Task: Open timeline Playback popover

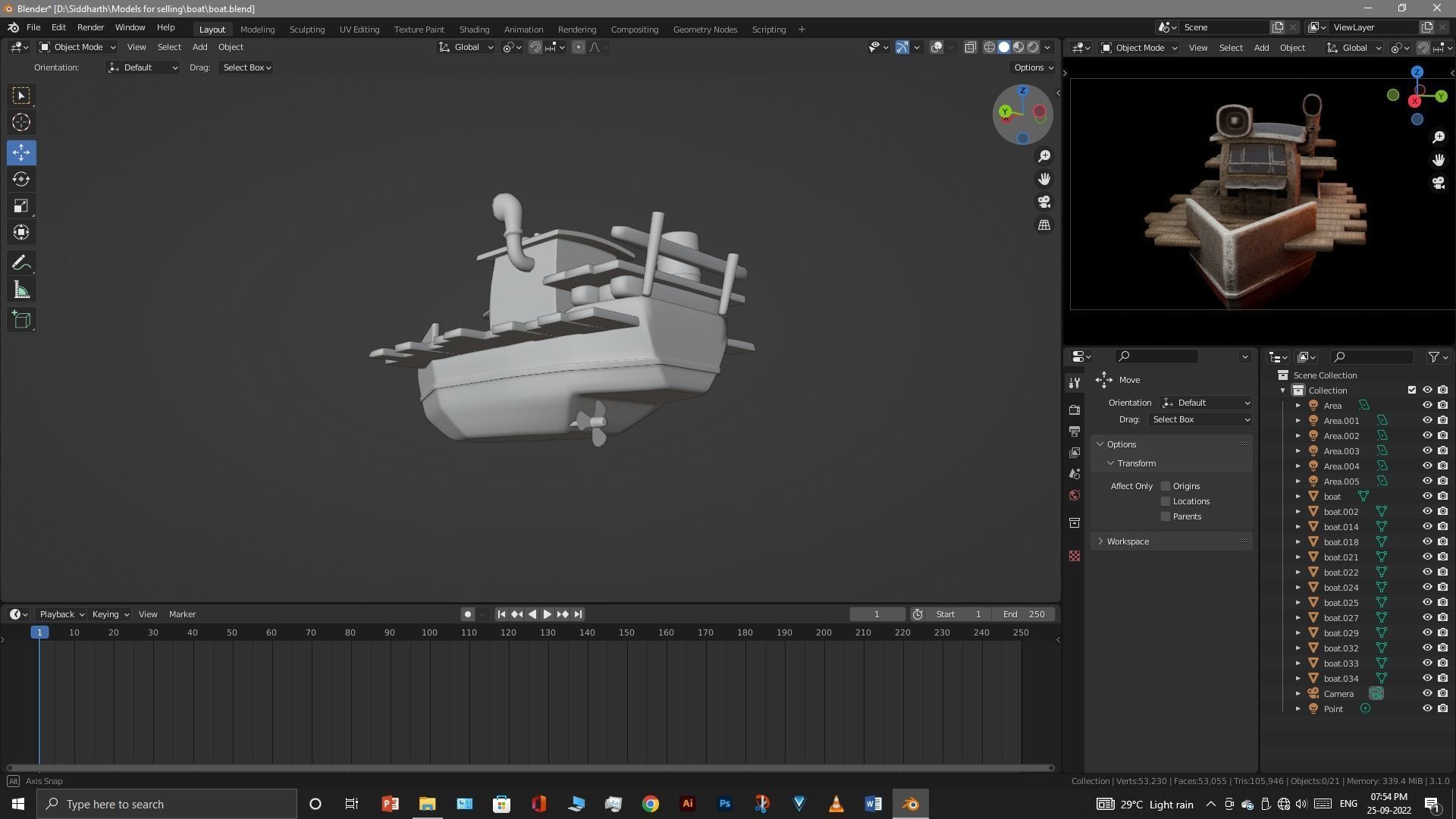Action: pos(61,614)
